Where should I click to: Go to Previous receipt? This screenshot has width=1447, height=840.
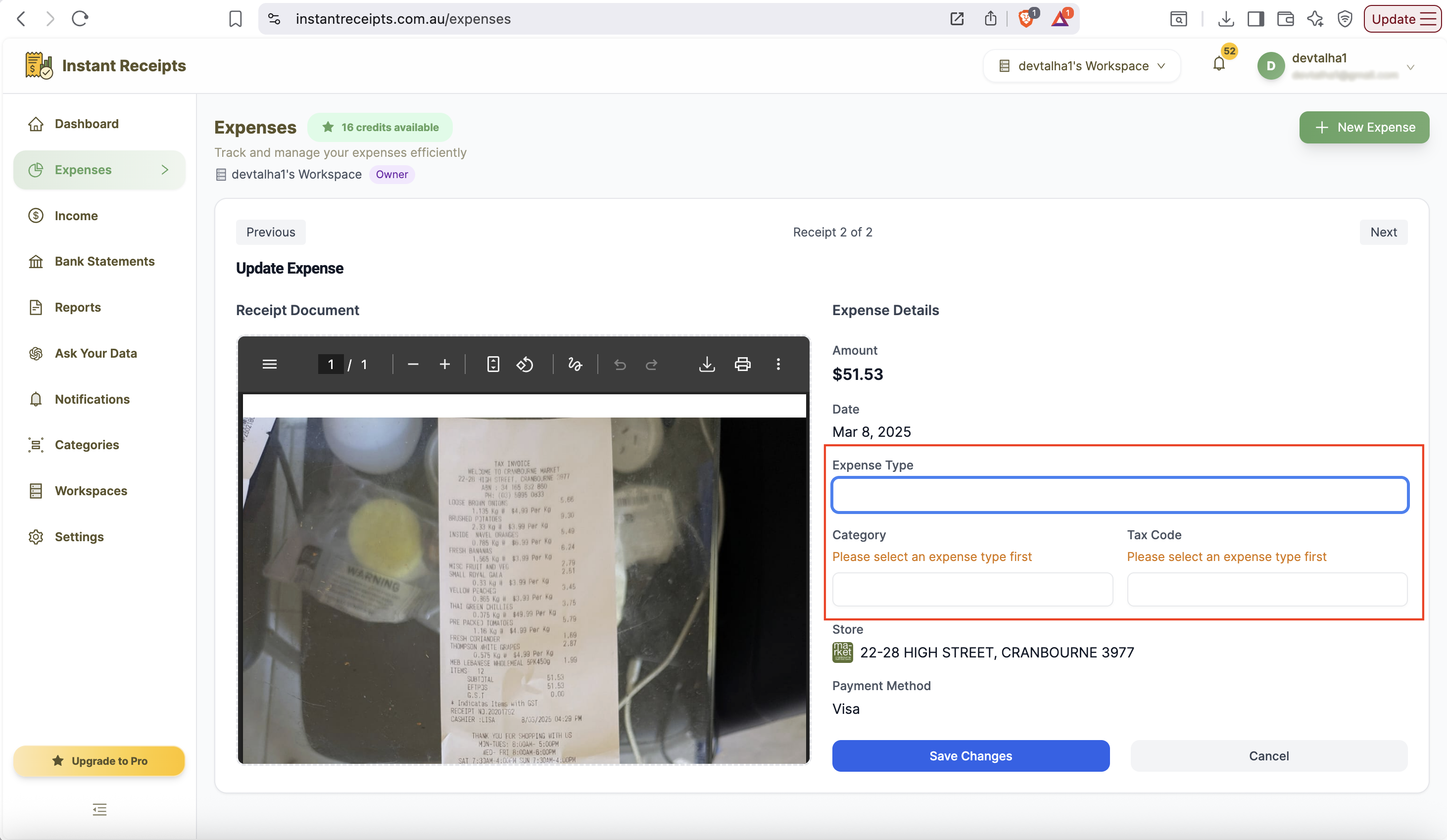(x=271, y=232)
